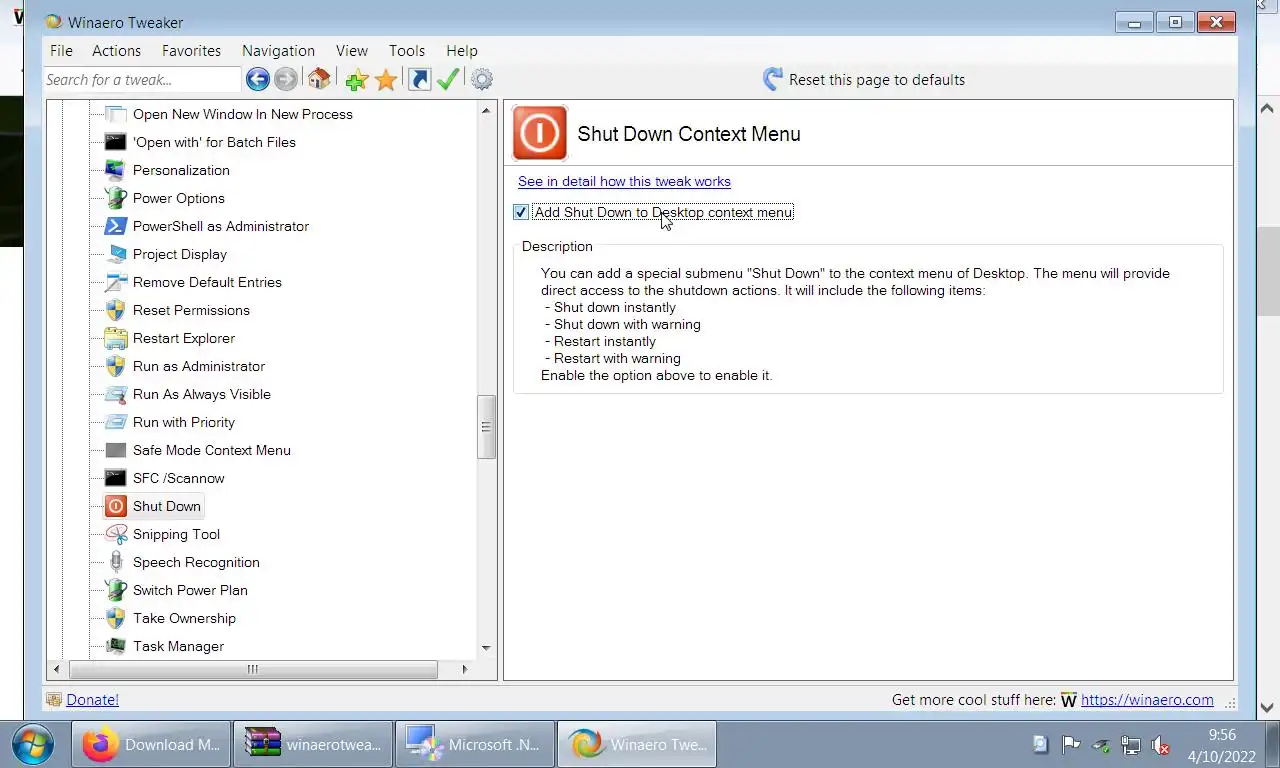1280x768 pixels.
Task: Click the green plus Add to Favorites icon
Action: [x=357, y=80]
